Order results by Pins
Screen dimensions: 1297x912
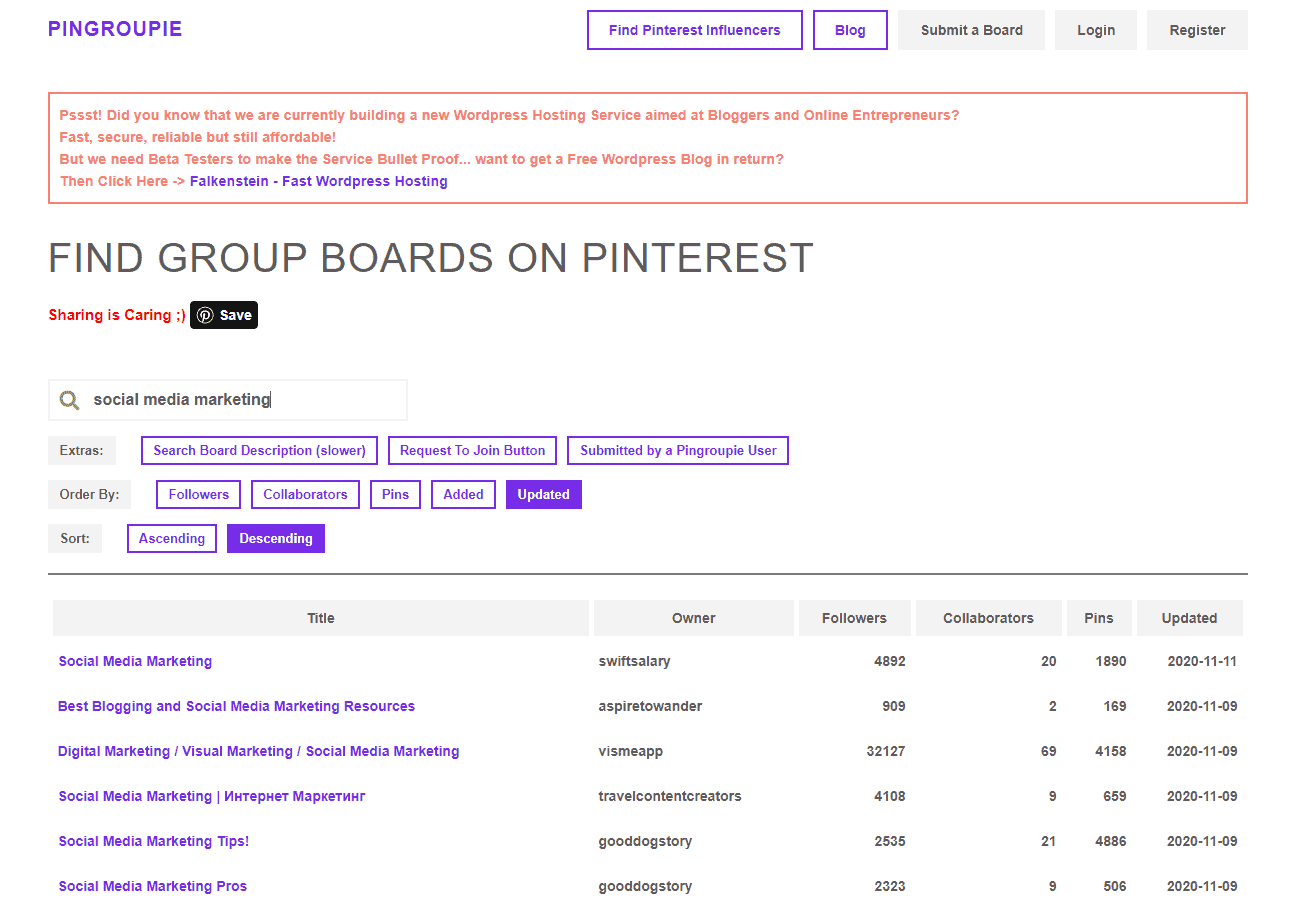(x=395, y=495)
